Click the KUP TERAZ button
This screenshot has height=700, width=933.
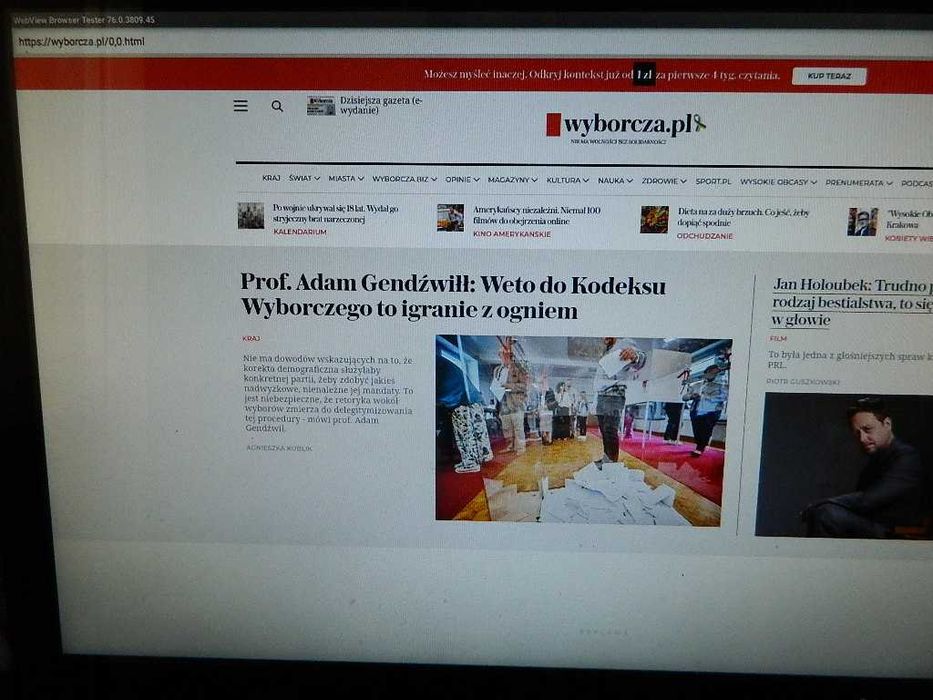tap(829, 76)
